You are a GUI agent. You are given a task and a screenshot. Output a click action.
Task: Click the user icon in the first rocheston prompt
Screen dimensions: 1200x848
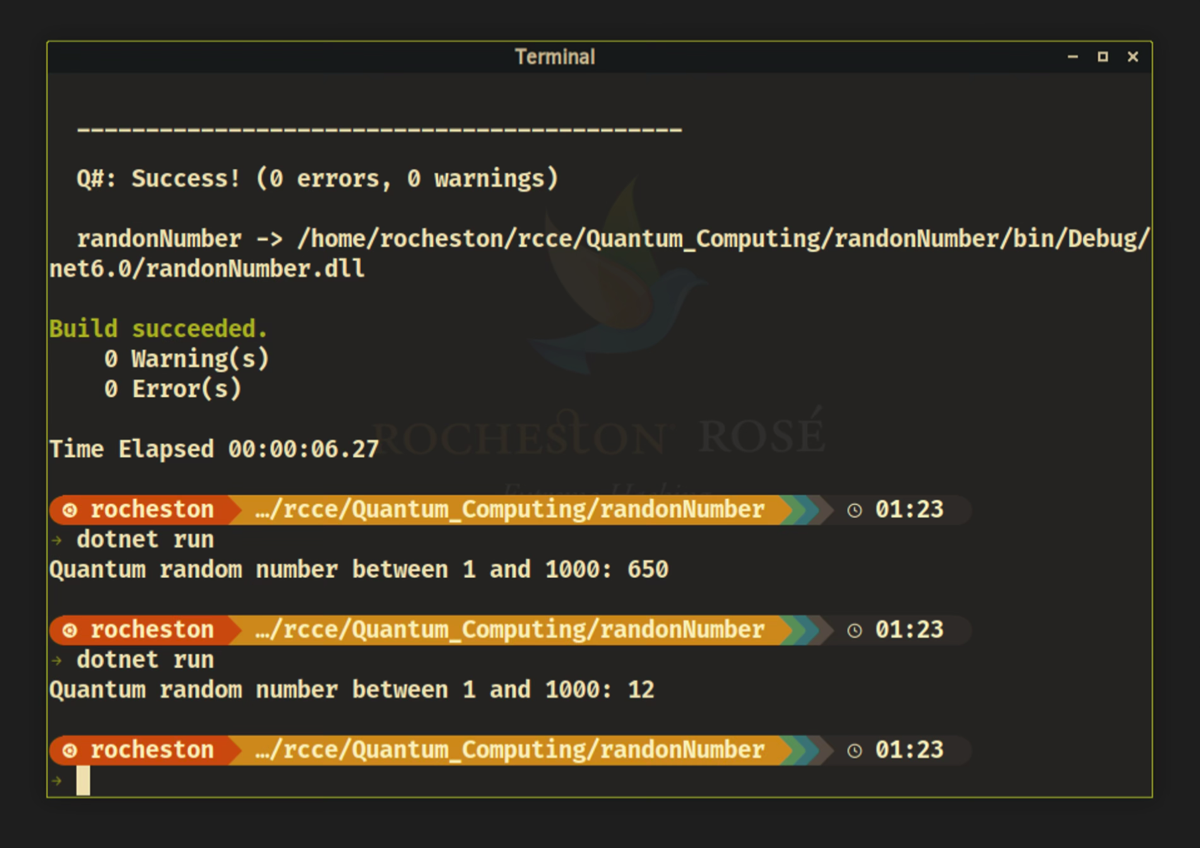[69, 510]
